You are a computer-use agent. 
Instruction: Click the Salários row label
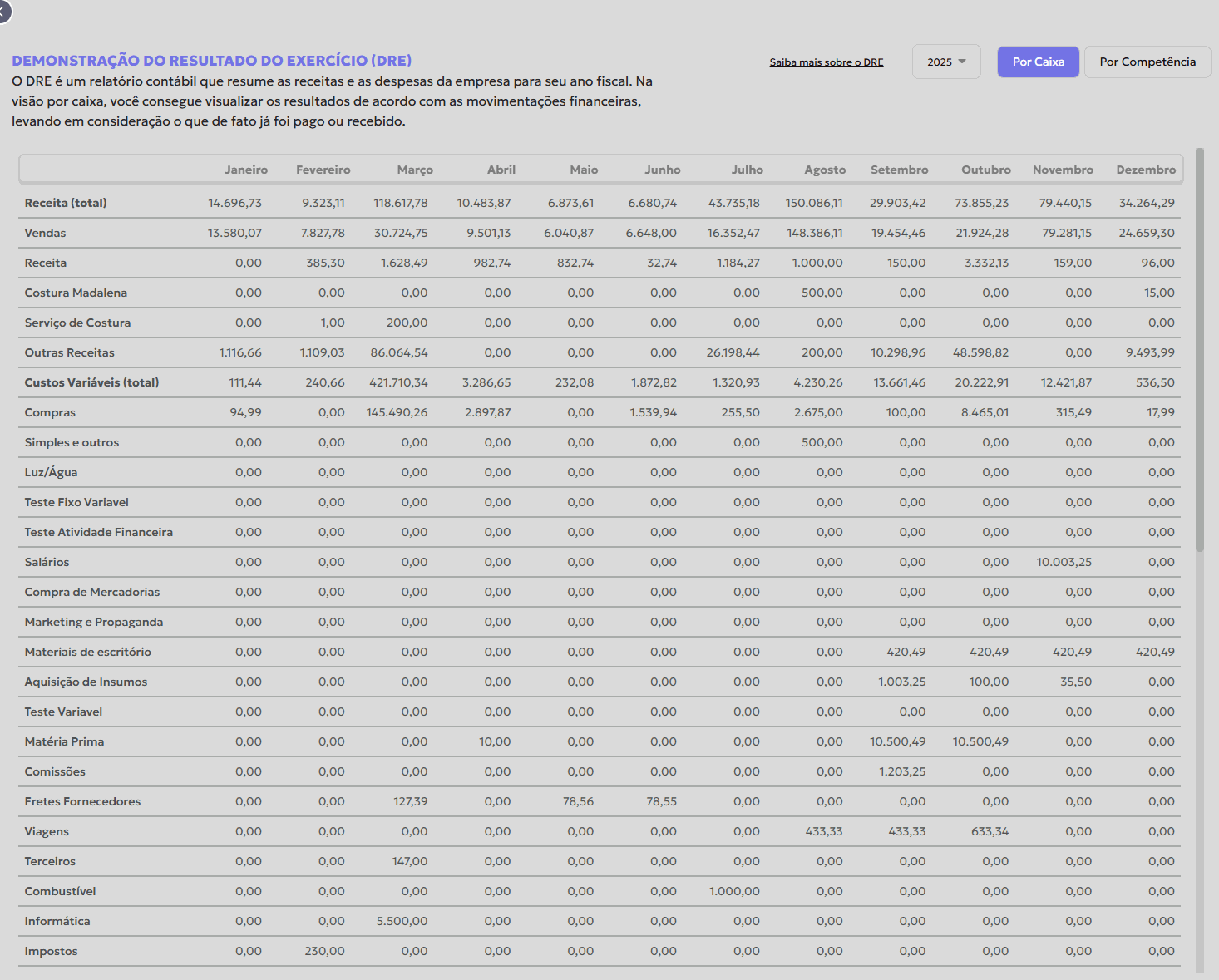(47, 562)
